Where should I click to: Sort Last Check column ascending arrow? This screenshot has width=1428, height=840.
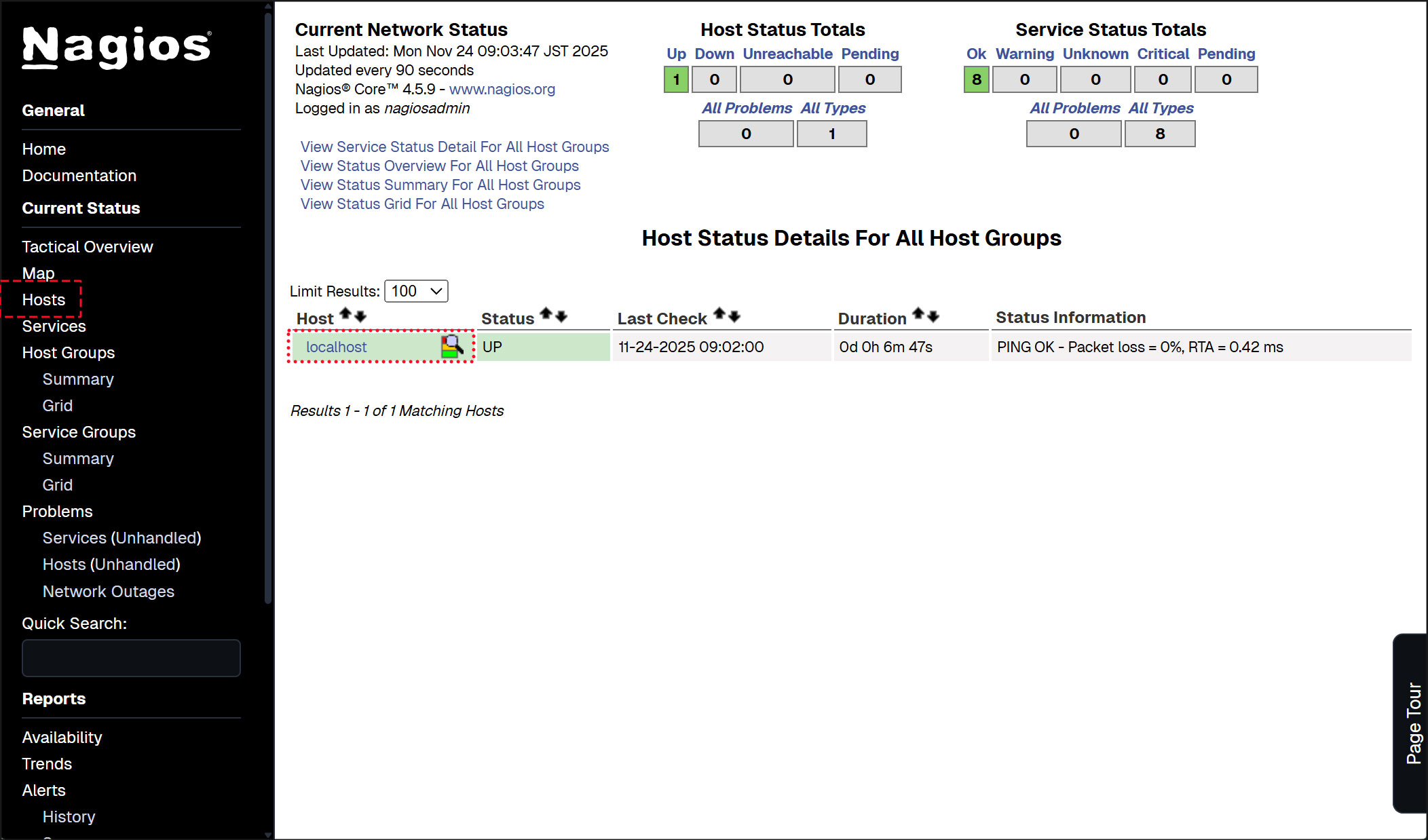pos(719,313)
